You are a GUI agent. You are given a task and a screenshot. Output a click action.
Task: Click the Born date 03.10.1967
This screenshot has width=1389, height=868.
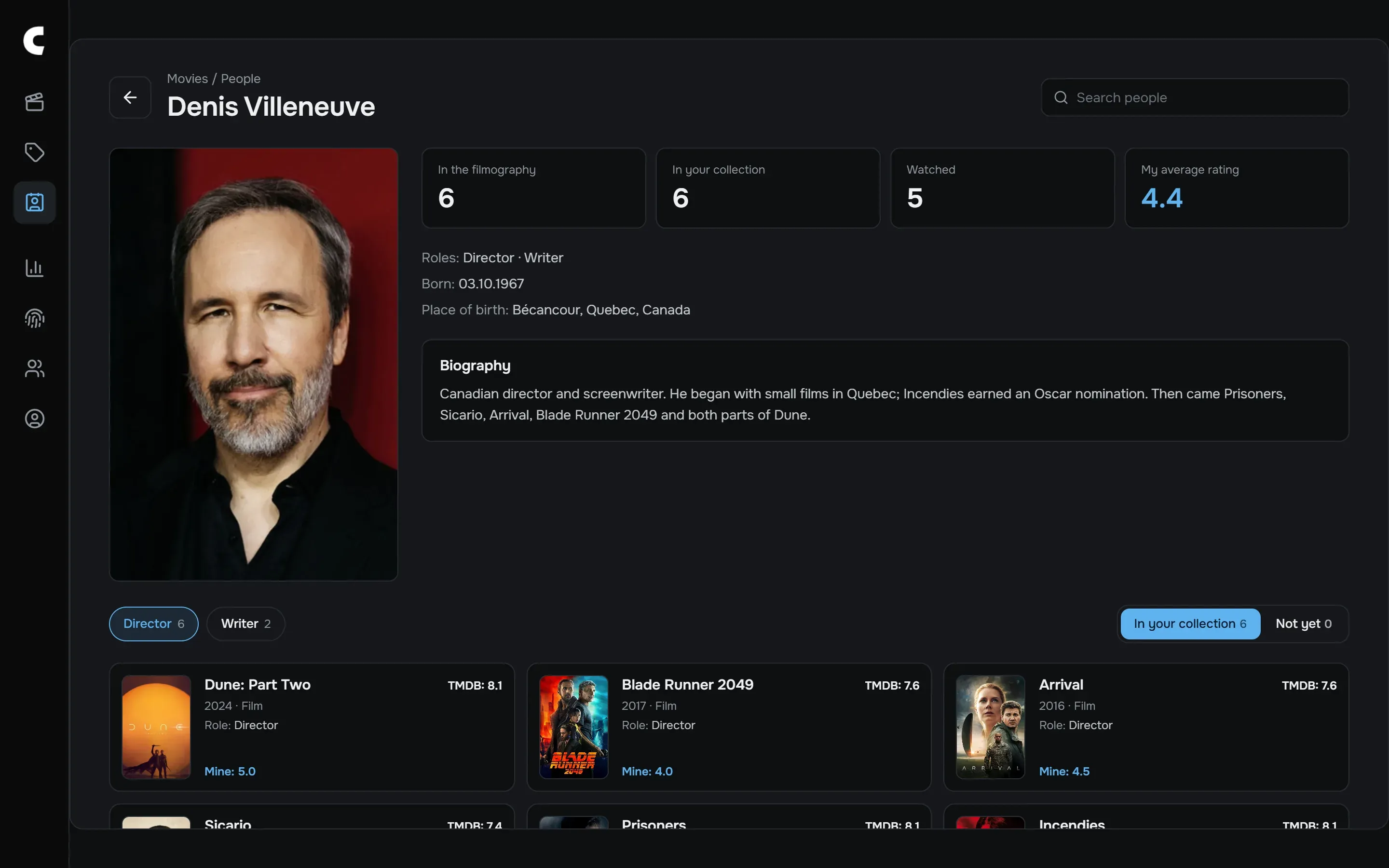tap(491, 284)
